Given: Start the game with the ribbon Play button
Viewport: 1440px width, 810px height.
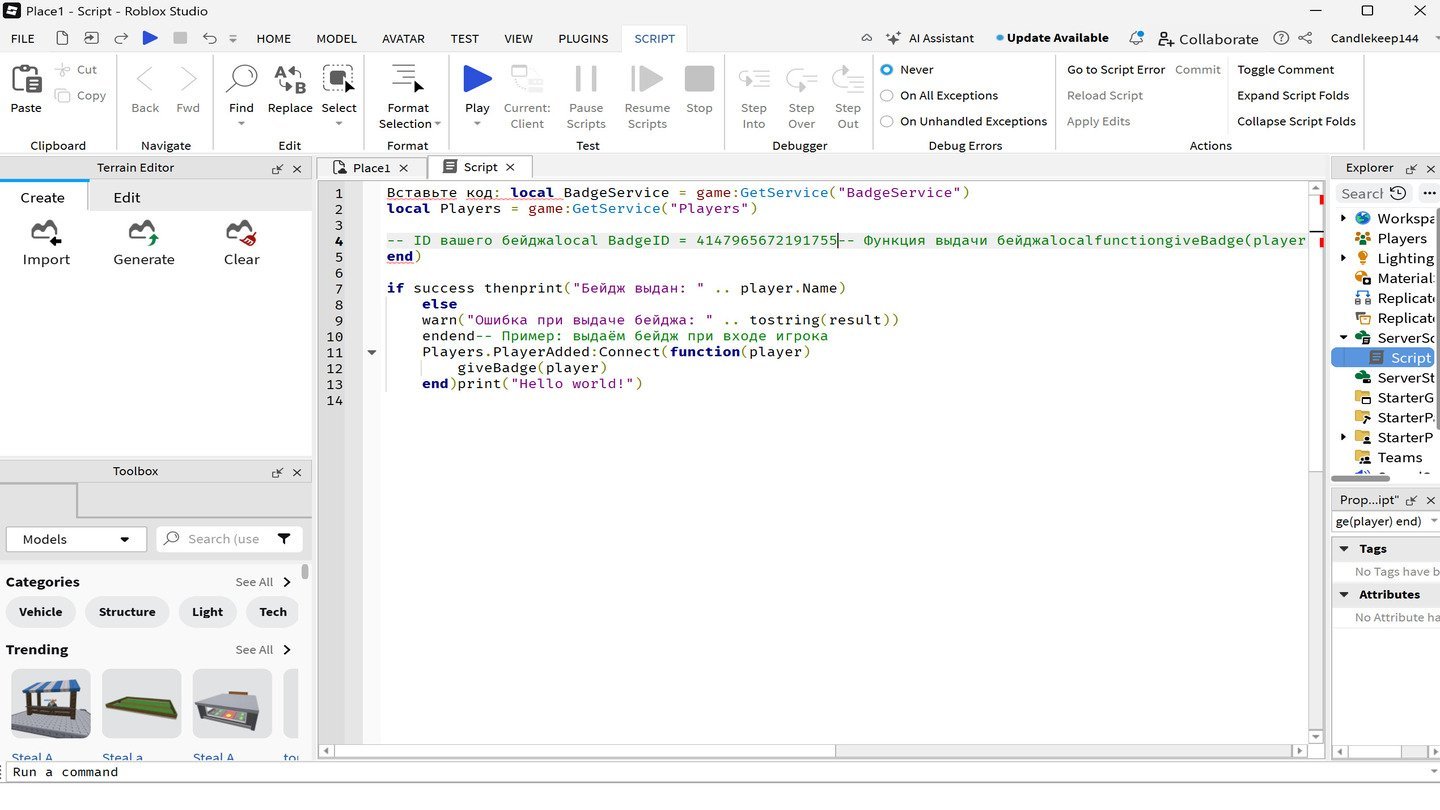Looking at the screenshot, I should (477, 80).
